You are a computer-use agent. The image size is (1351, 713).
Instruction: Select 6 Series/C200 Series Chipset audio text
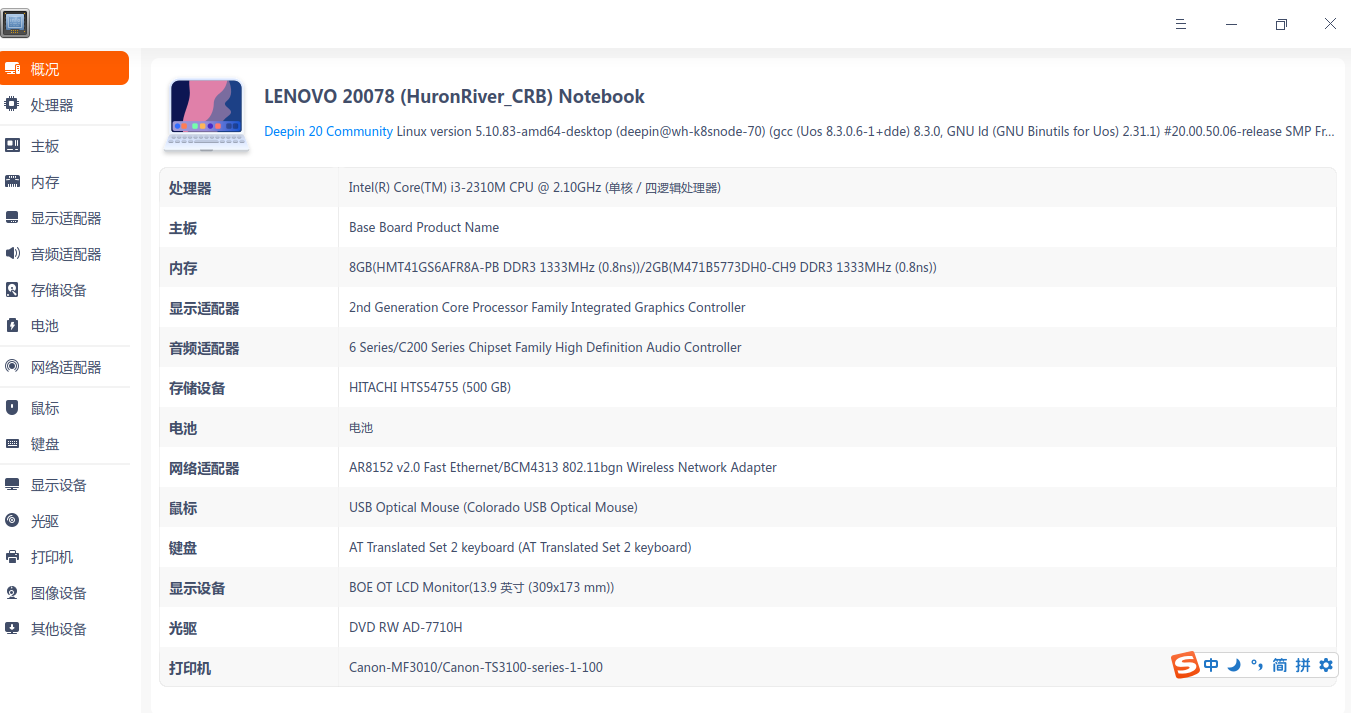click(x=545, y=347)
